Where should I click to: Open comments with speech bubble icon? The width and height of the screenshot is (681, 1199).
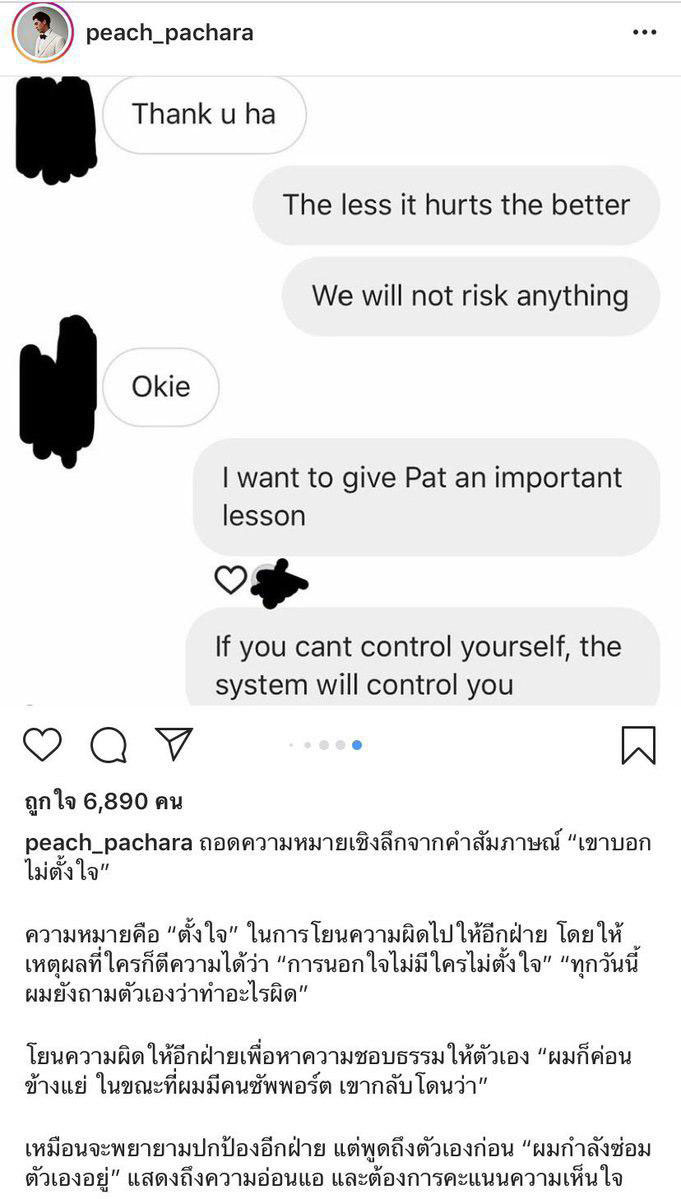[x=109, y=745]
